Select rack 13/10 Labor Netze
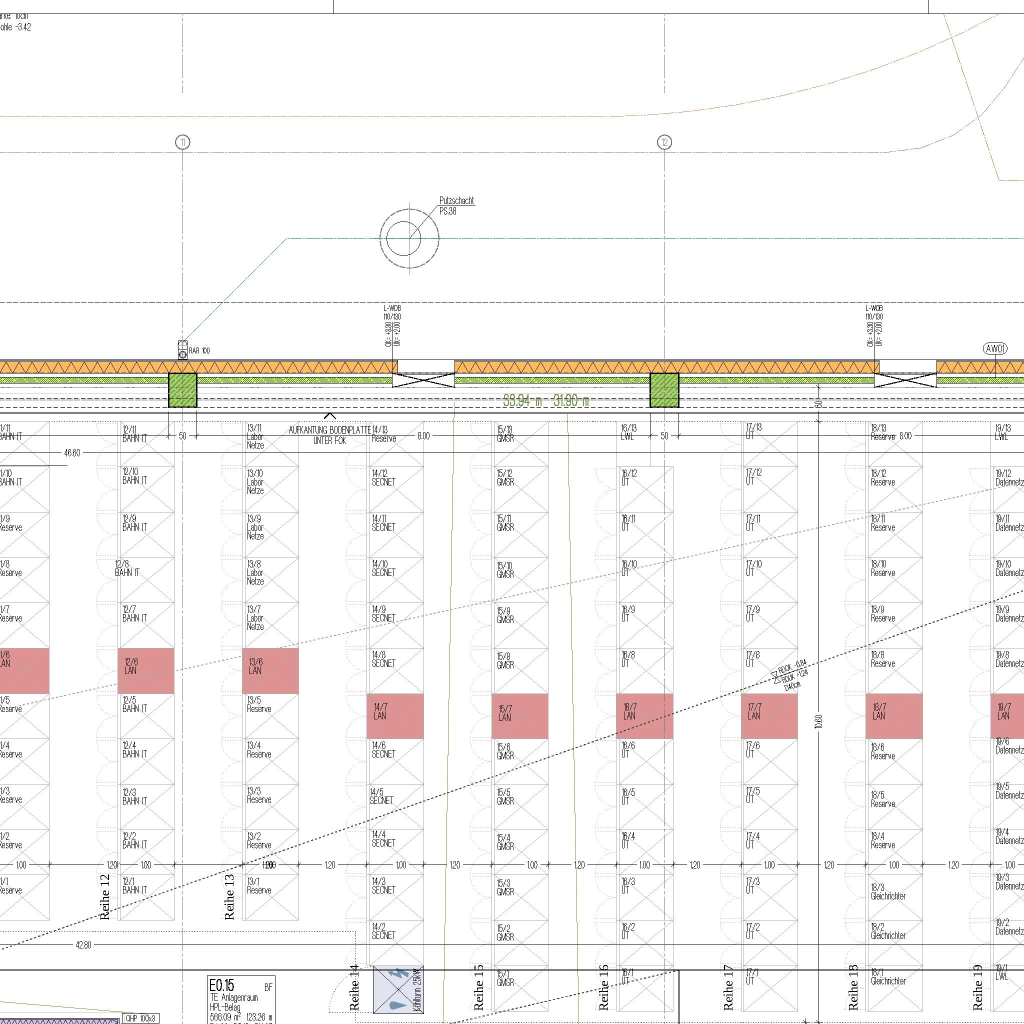The height and width of the screenshot is (1024, 1024). click(x=271, y=490)
